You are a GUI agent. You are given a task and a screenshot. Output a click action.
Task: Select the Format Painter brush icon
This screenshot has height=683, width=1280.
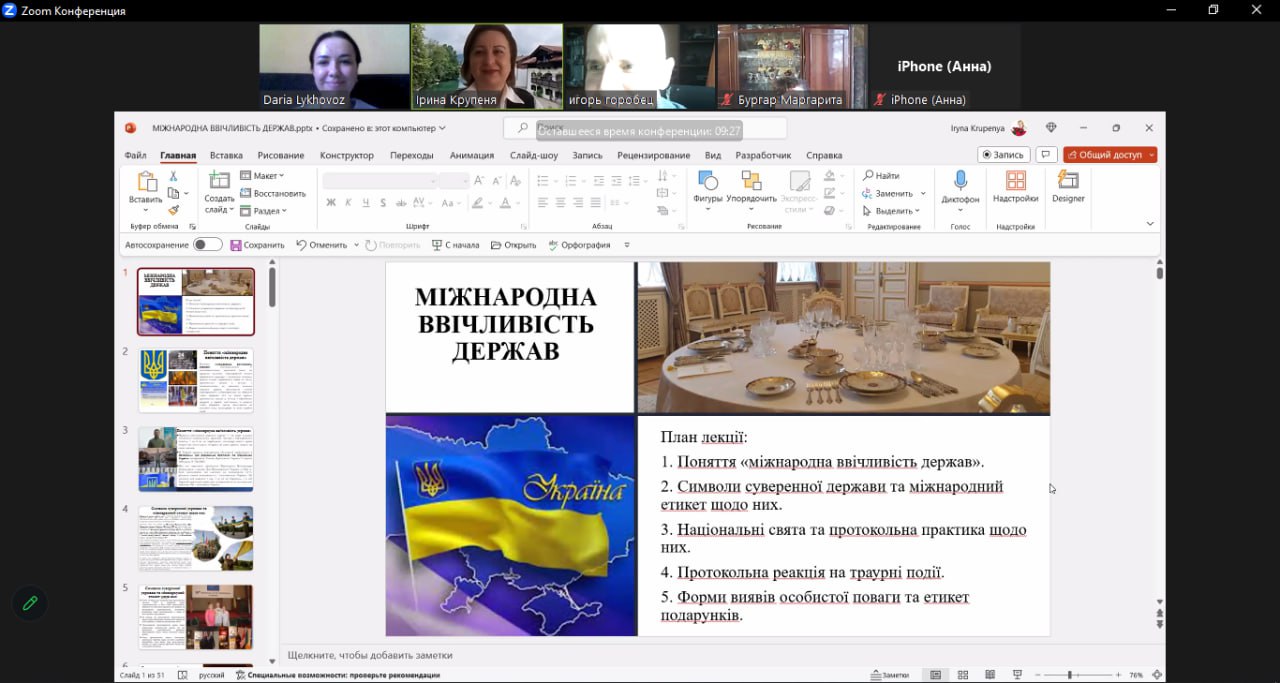[173, 210]
